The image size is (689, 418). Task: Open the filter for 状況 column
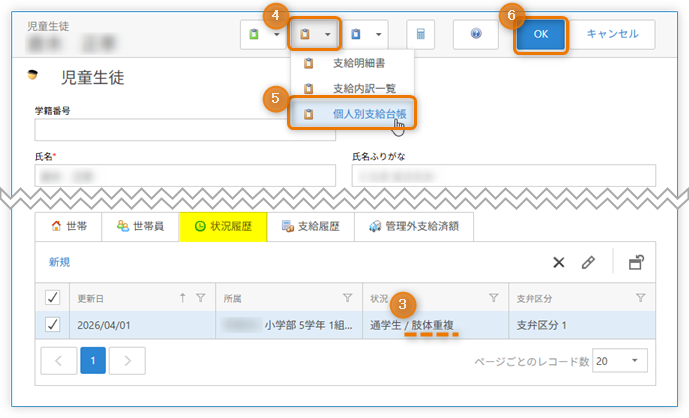click(494, 298)
